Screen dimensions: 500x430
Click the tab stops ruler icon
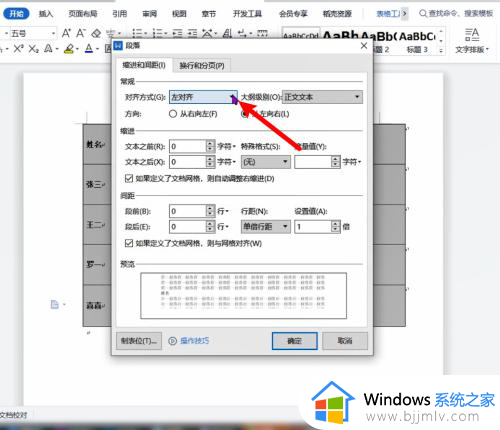[x=262, y=33]
